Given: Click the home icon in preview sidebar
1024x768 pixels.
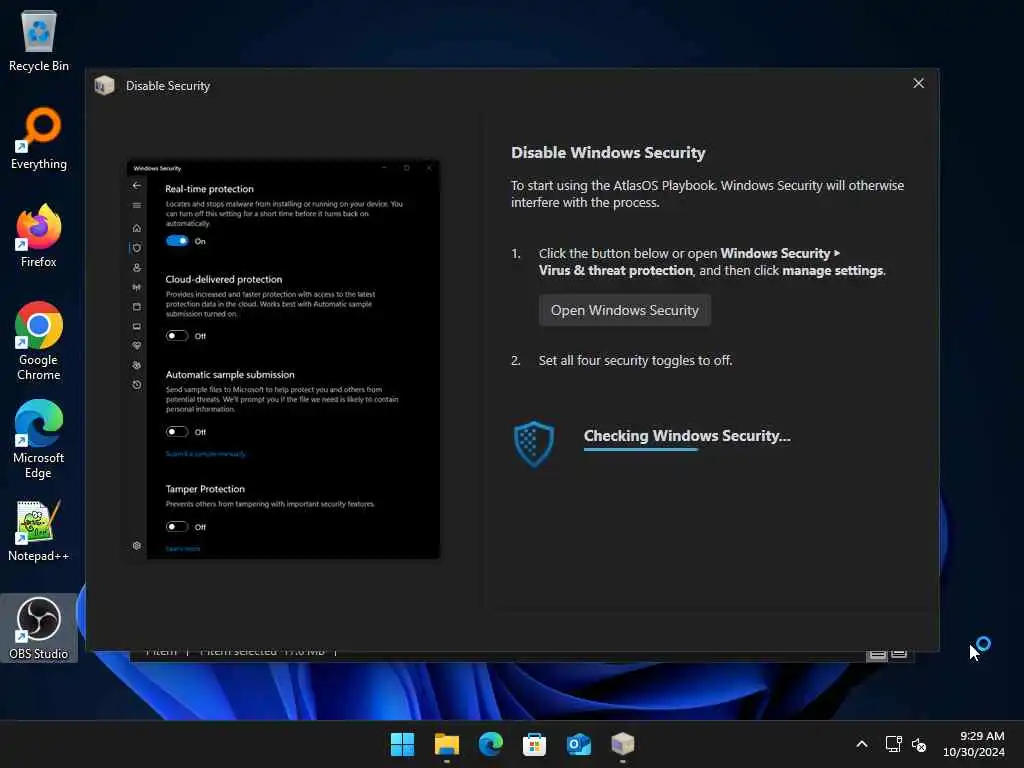Looking at the screenshot, I should pyautogui.click(x=136, y=228).
